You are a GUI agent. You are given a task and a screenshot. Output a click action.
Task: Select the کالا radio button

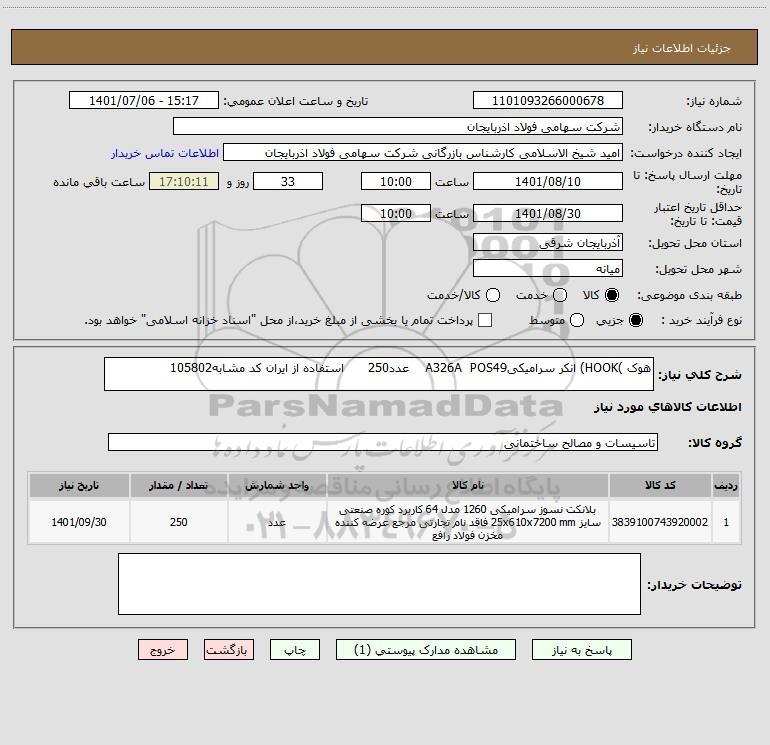(612, 295)
